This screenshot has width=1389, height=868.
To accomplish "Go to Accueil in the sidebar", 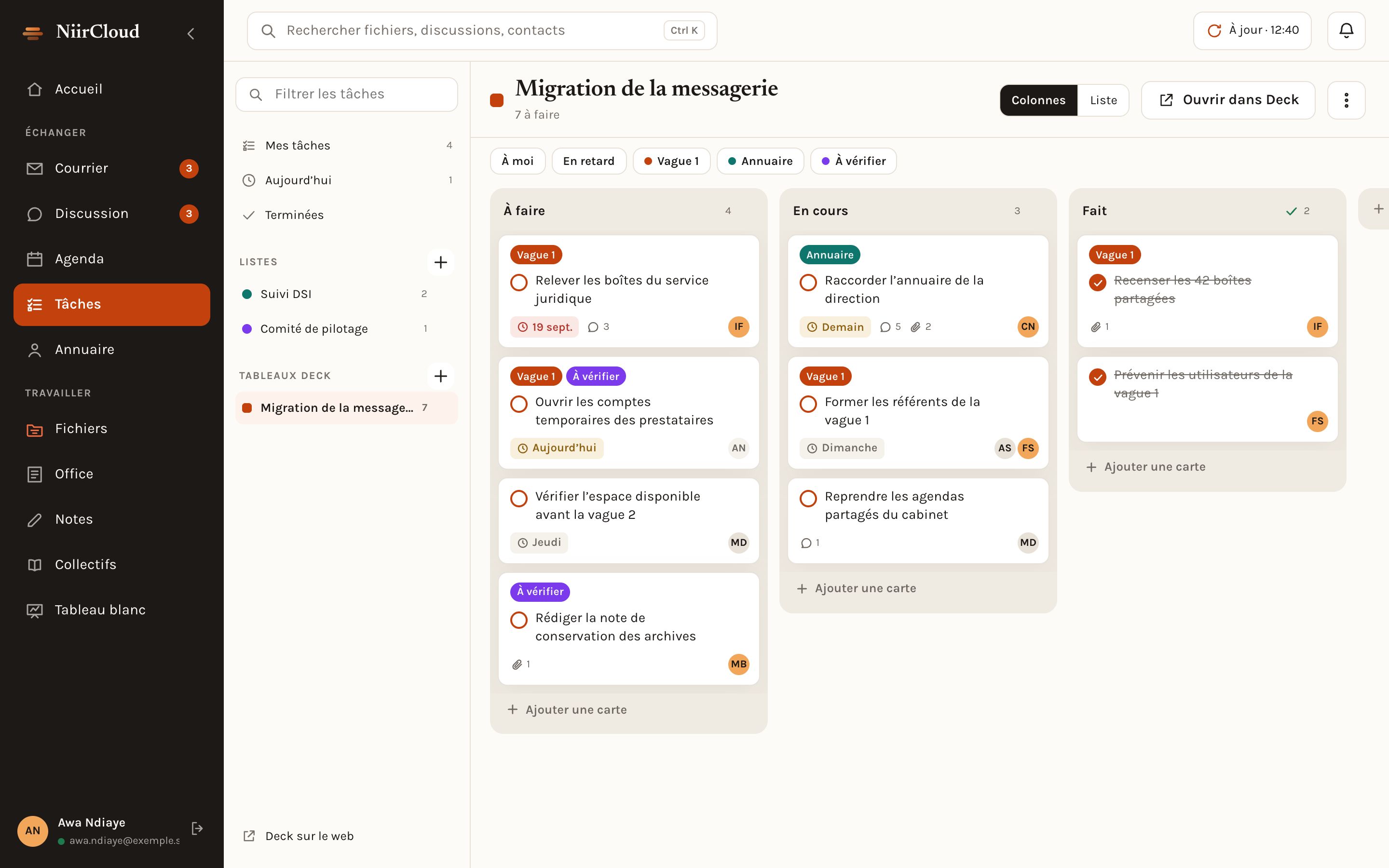I will tap(112, 89).
